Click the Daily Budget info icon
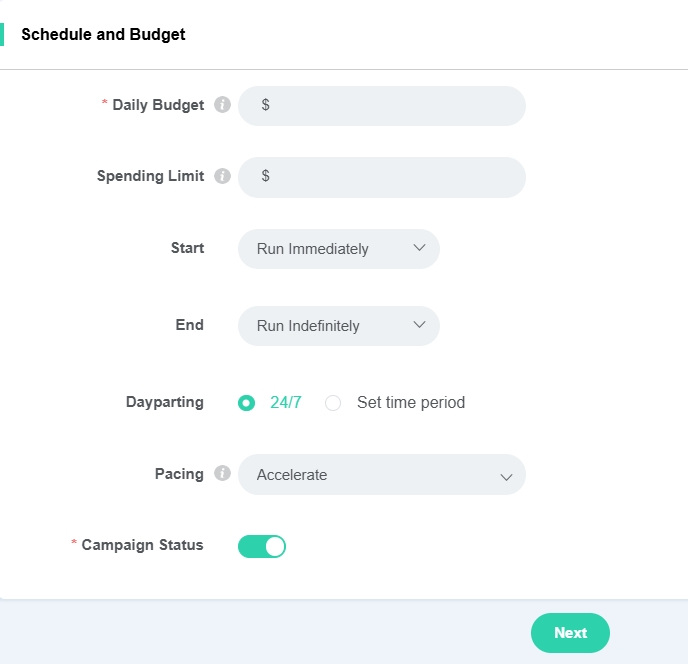The height and width of the screenshot is (664, 688). pyautogui.click(x=222, y=105)
